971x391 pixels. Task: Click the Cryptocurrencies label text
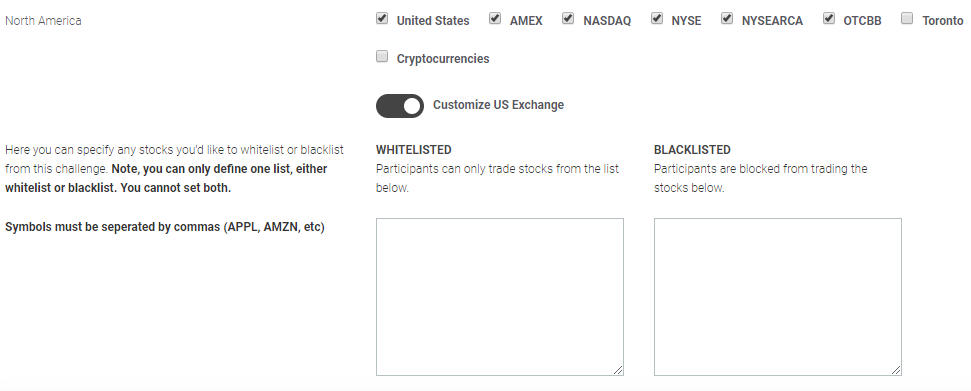tap(443, 59)
